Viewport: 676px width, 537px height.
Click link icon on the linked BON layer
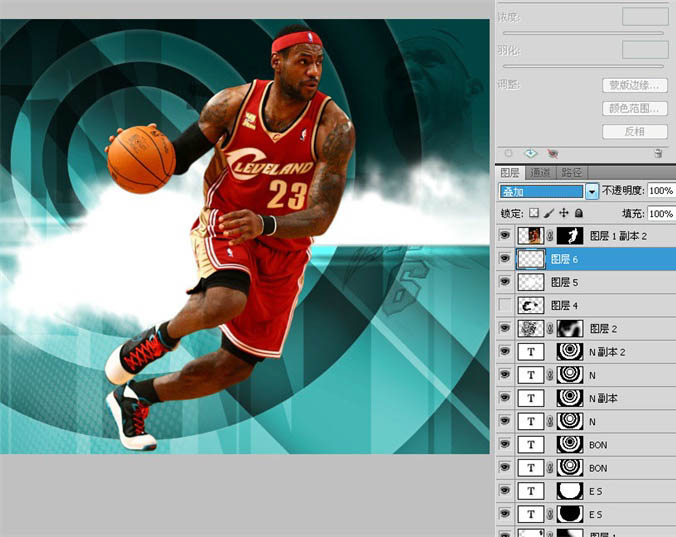(x=550, y=468)
